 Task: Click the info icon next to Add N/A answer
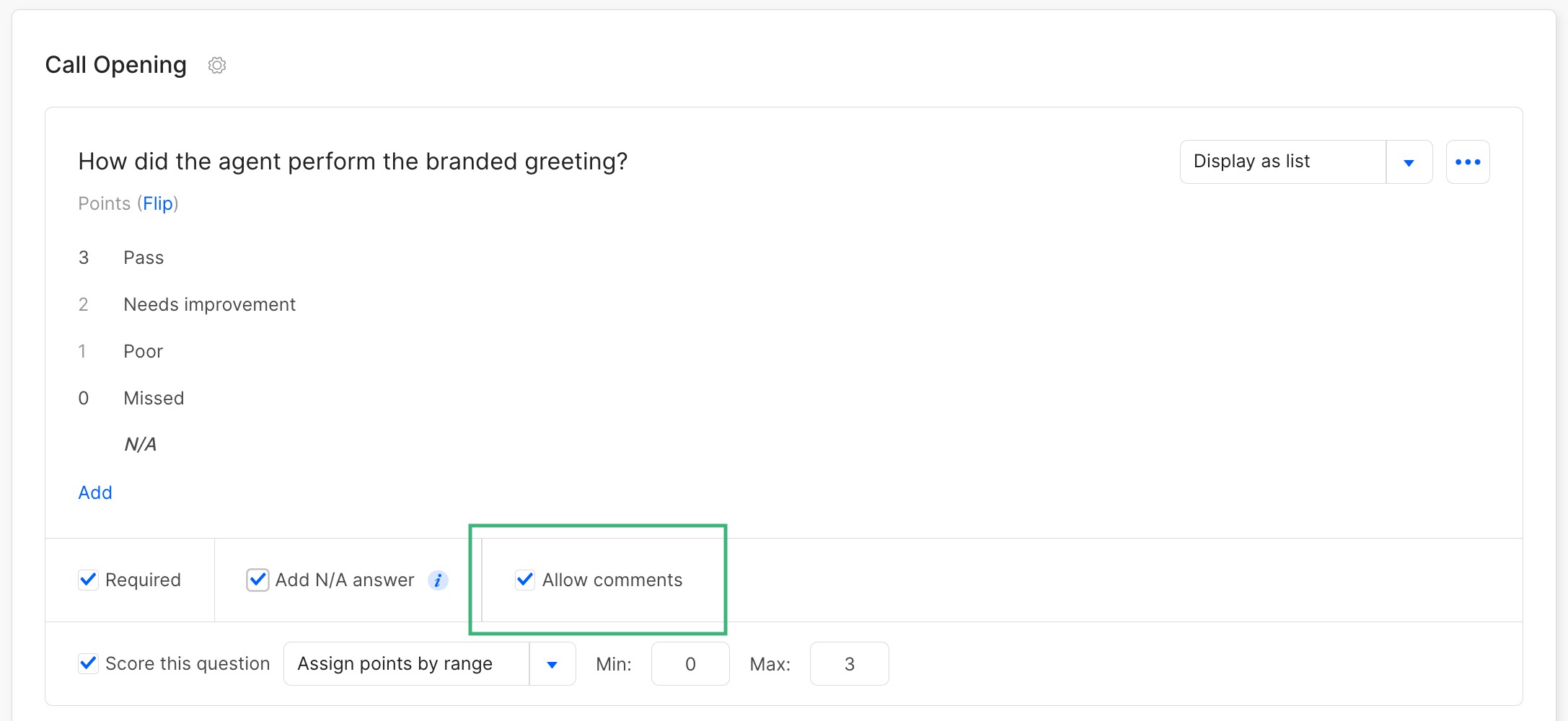pos(438,580)
